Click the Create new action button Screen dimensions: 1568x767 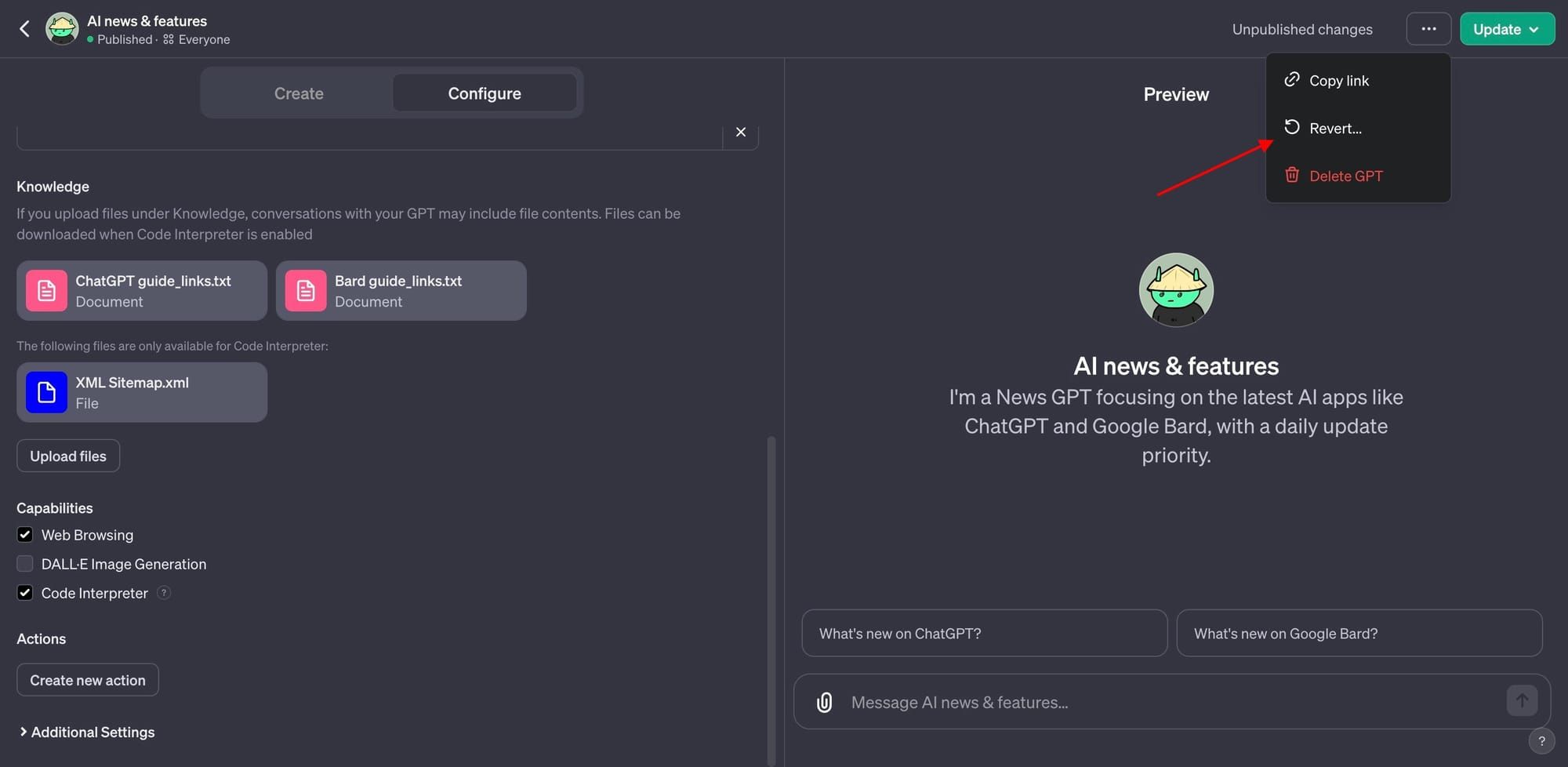pos(87,679)
